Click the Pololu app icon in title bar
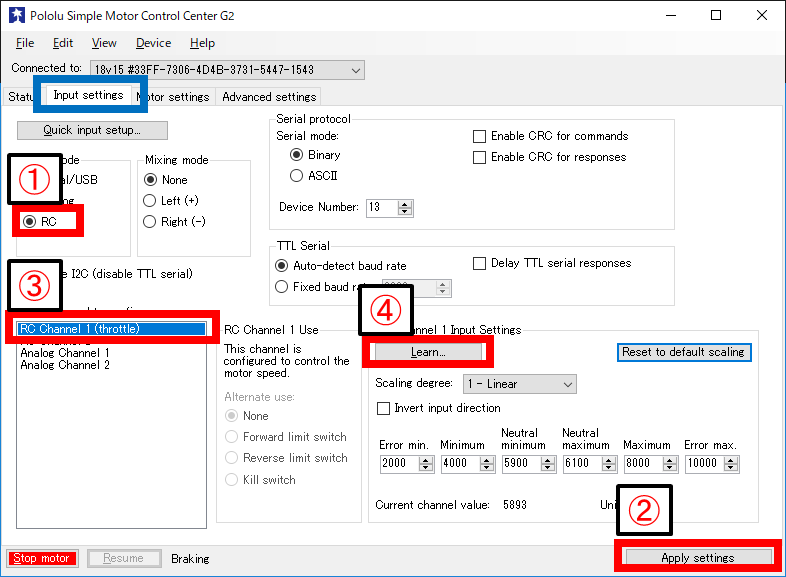This screenshot has width=786, height=577. pyautogui.click(x=17, y=15)
